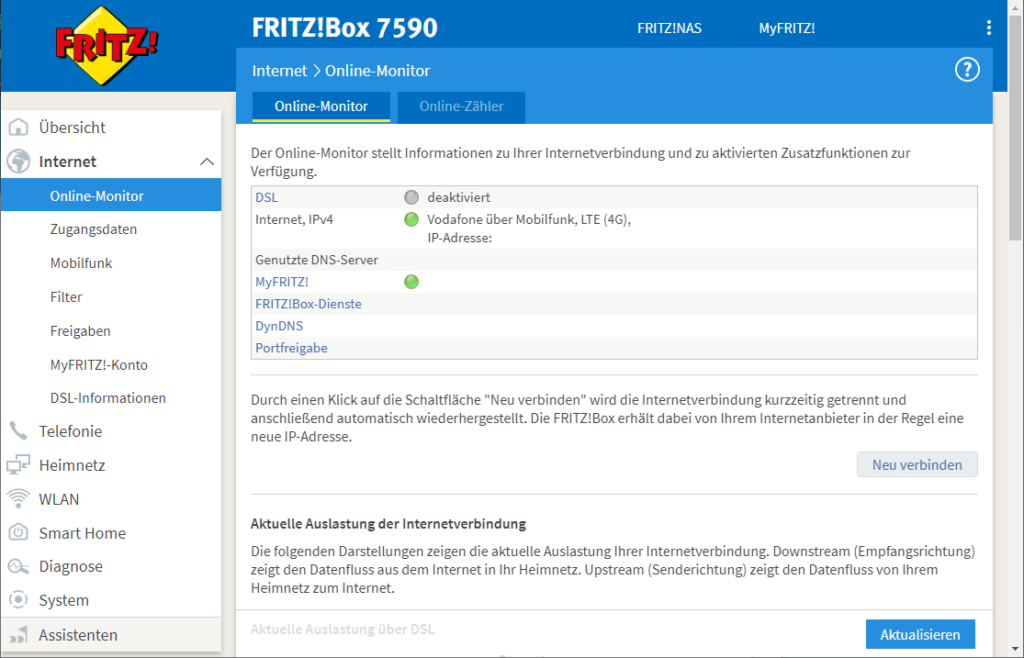Collapse the Internet menu section
Screen dimensions: 1024x658
[207, 161]
